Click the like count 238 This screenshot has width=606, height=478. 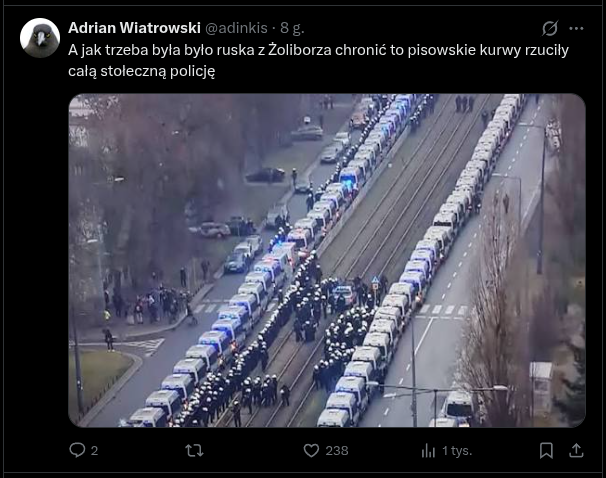click(x=337, y=451)
